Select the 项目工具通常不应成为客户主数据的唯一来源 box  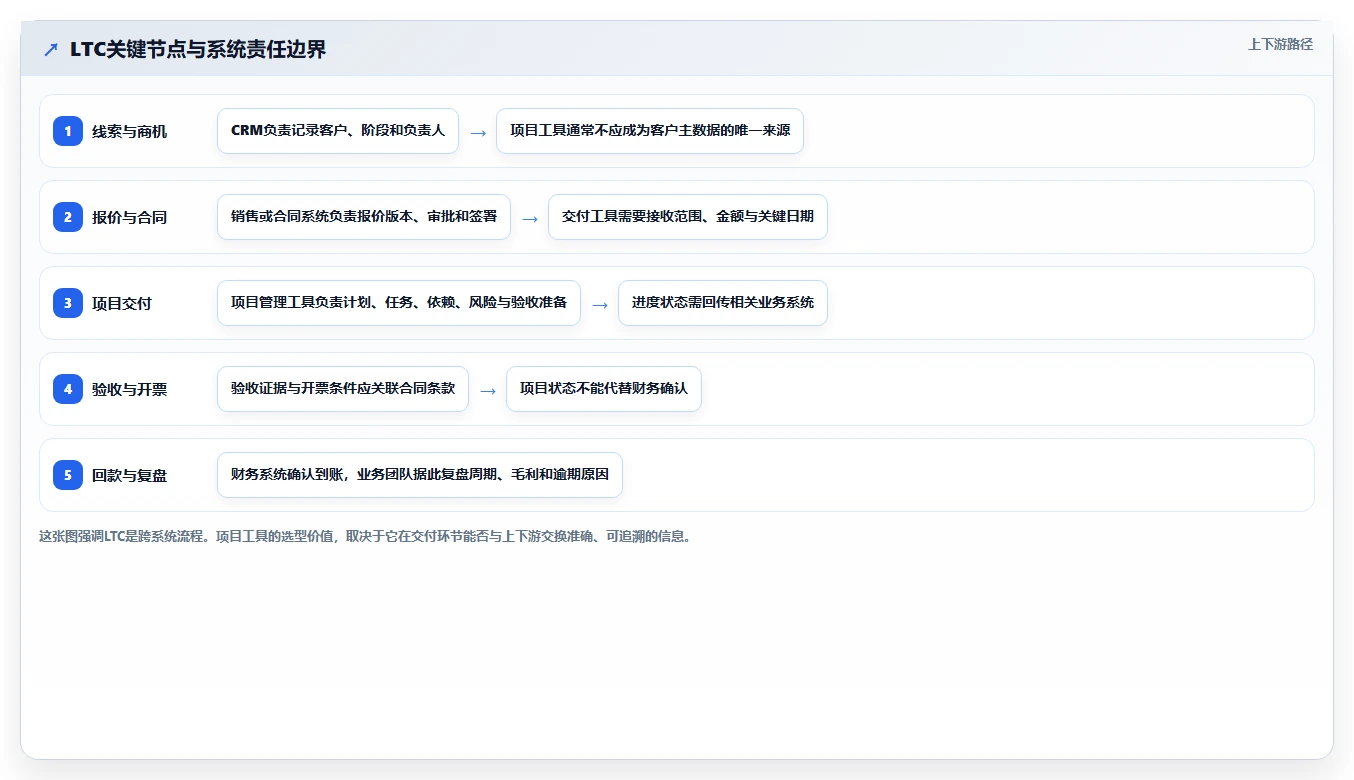(x=650, y=131)
